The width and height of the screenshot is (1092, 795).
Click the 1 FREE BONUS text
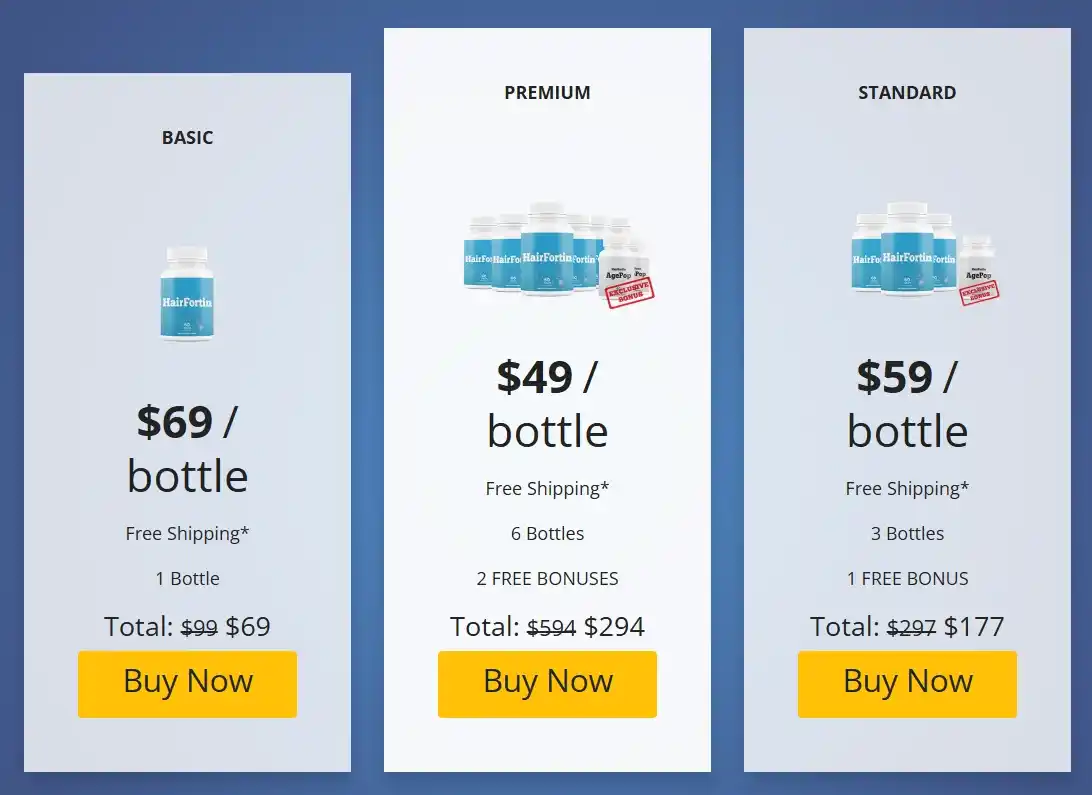907,579
